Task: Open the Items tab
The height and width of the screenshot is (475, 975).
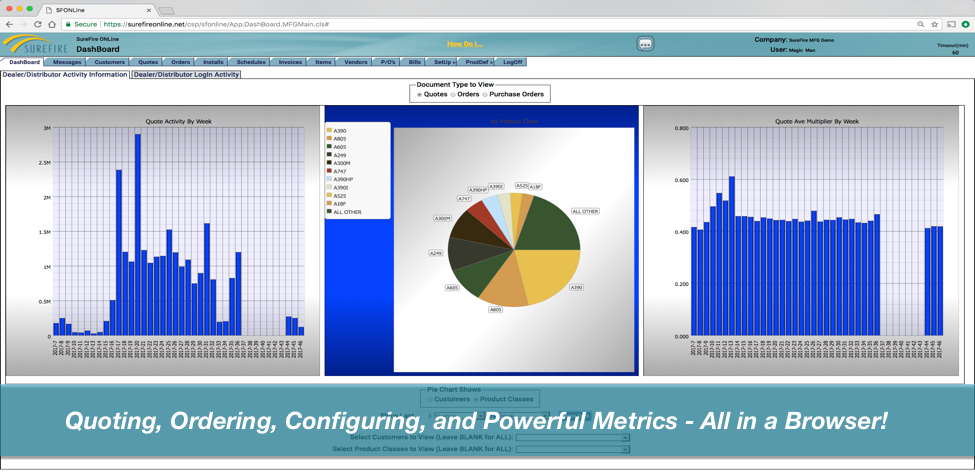Action: pyautogui.click(x=323, y=62)
